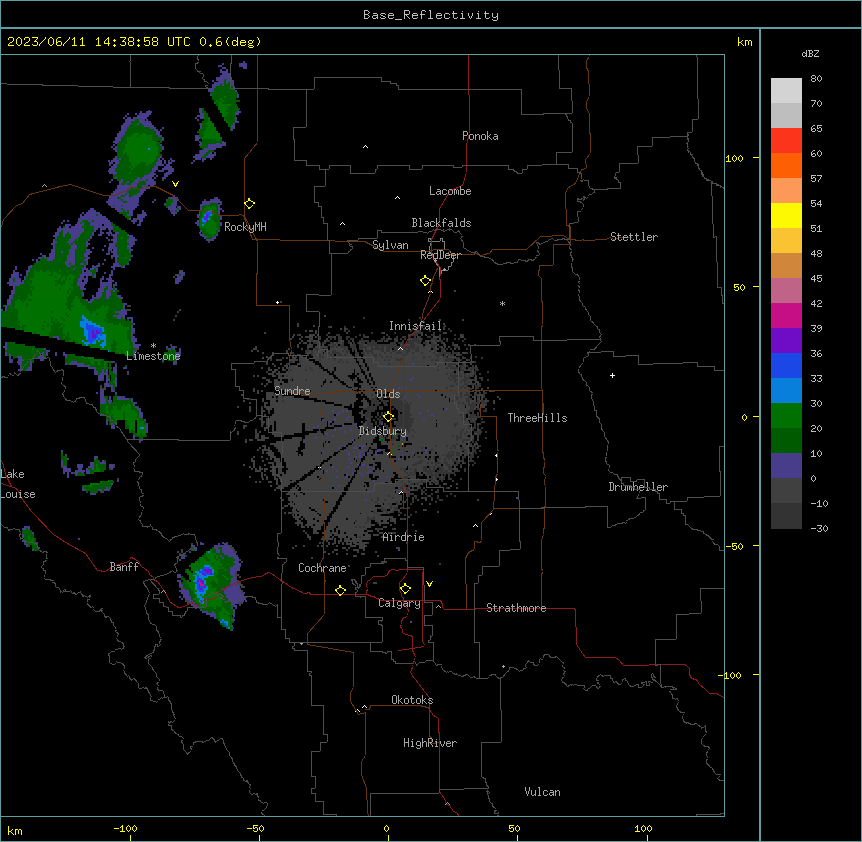Image resolution: width=862 pixels, height=842 pixels.
Task: Click the Blackfalds city label
Action: 441,223
